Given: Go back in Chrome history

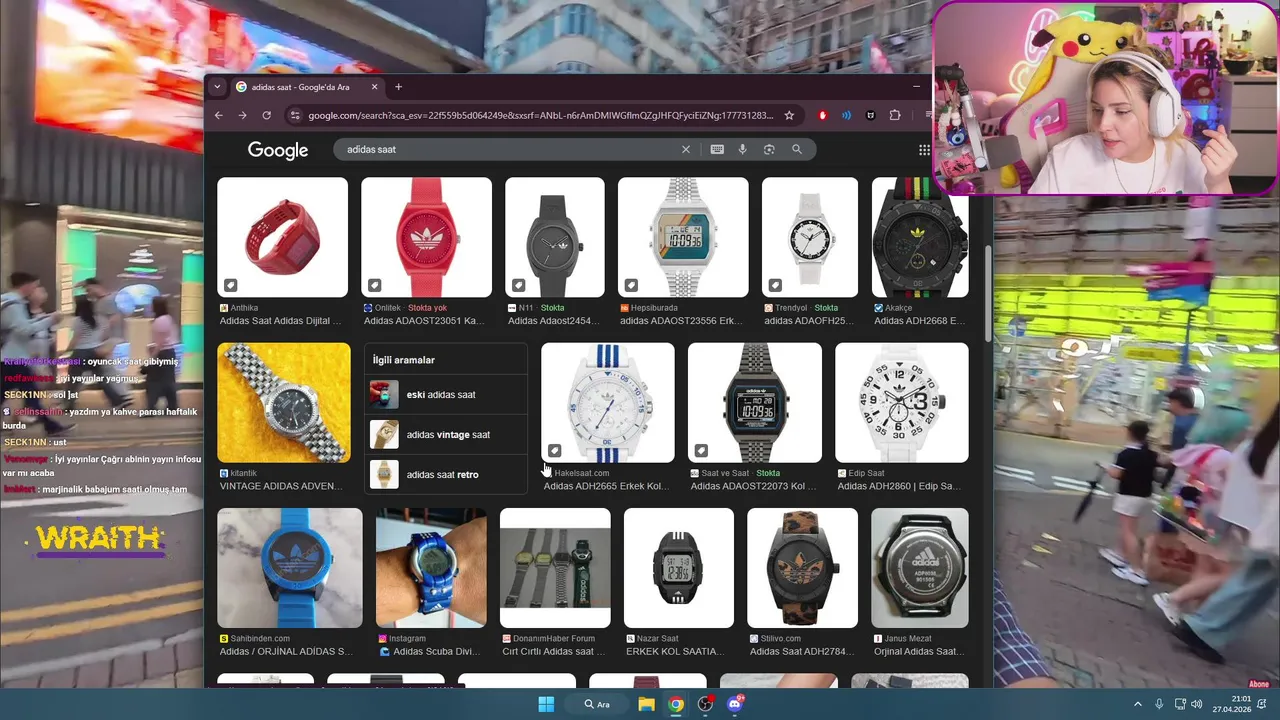Looking at the screenshot, I should 219,115.
